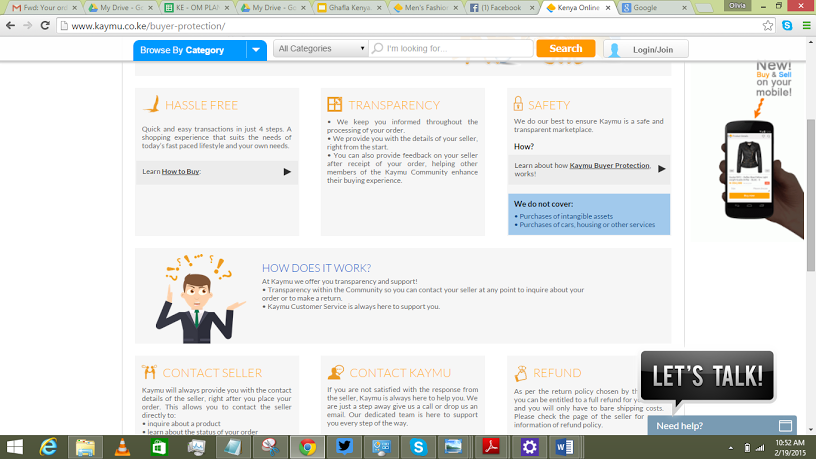This screenshot has height=459, width=816.
Task: Click the Refund money bag icon
Action: (520, 373)
